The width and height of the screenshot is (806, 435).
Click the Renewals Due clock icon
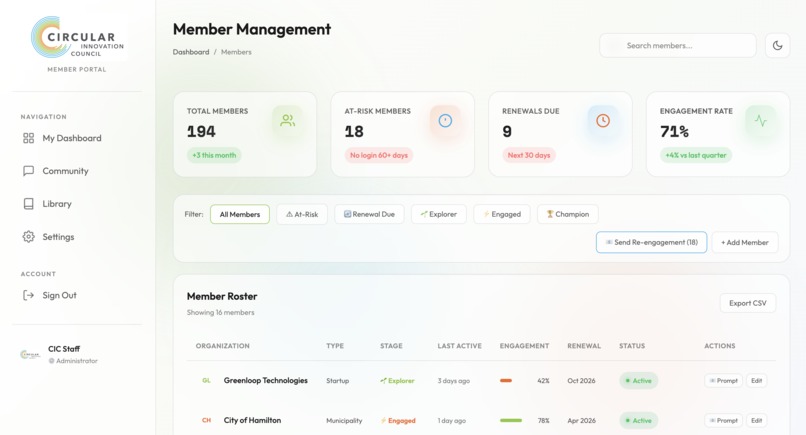(603, 121)
